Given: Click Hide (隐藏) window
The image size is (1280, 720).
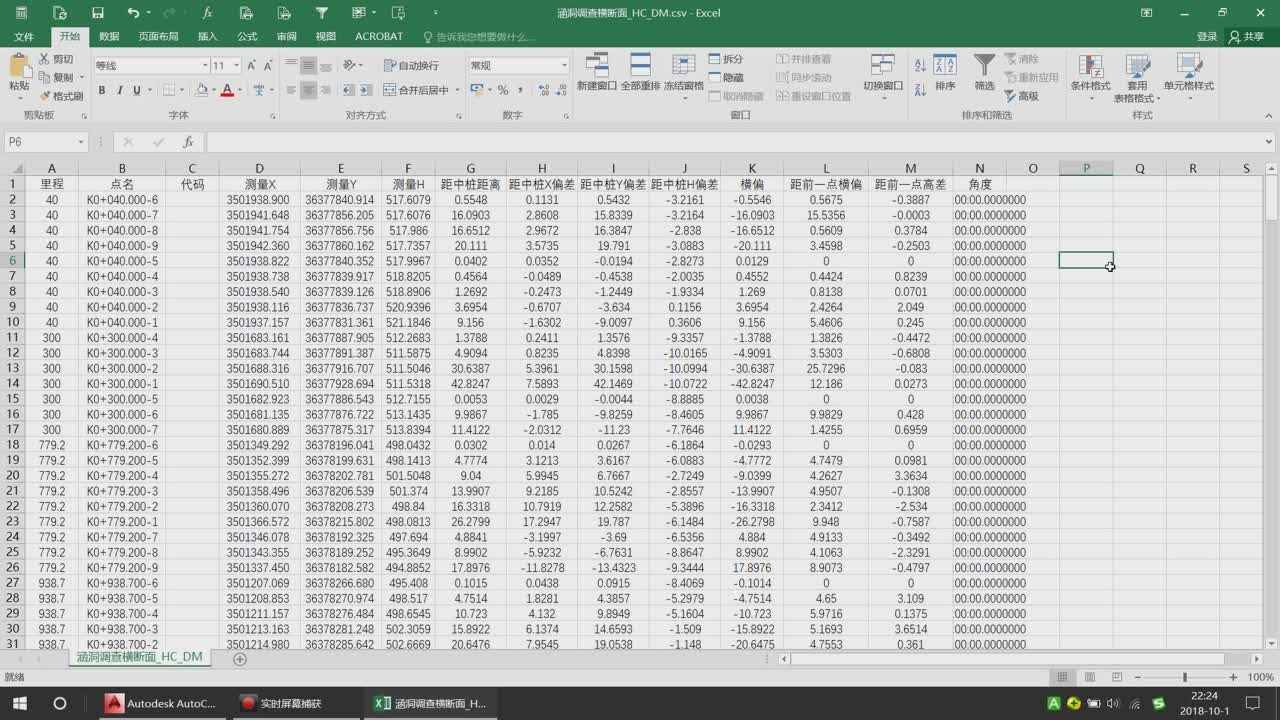Looking at the screenshot, I should (727, 77).
